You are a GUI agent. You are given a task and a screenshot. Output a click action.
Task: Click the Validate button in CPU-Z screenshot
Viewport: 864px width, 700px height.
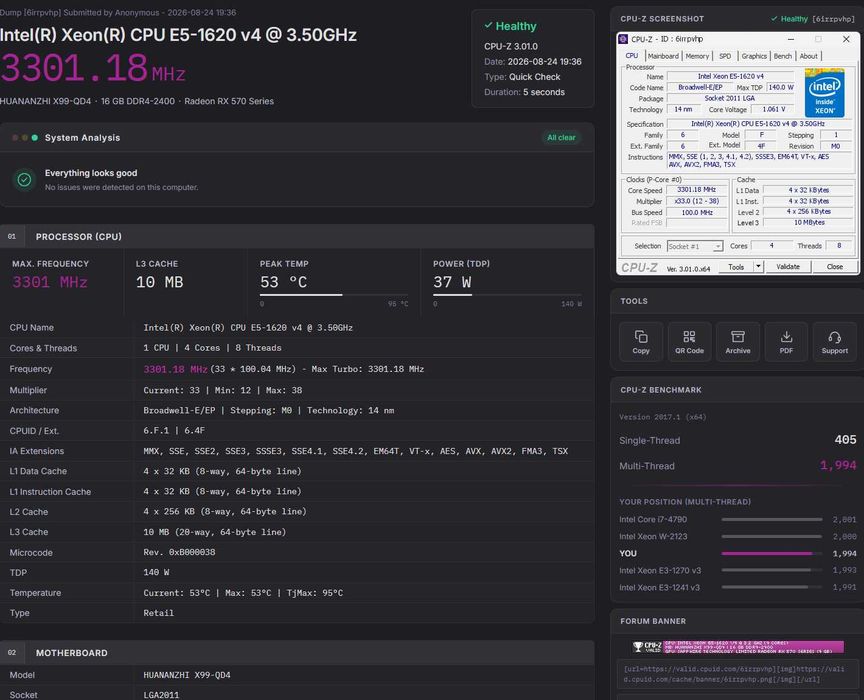click(x=788, y=267)
